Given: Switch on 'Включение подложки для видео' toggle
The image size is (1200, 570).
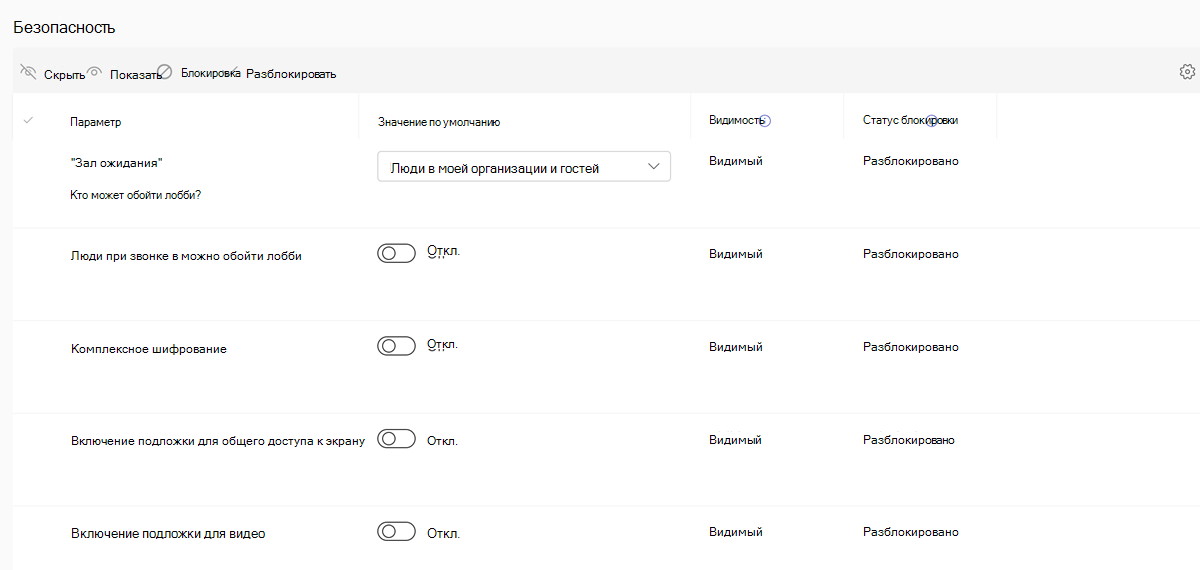Looking at the screenshot, I should (x=396, y=531).
